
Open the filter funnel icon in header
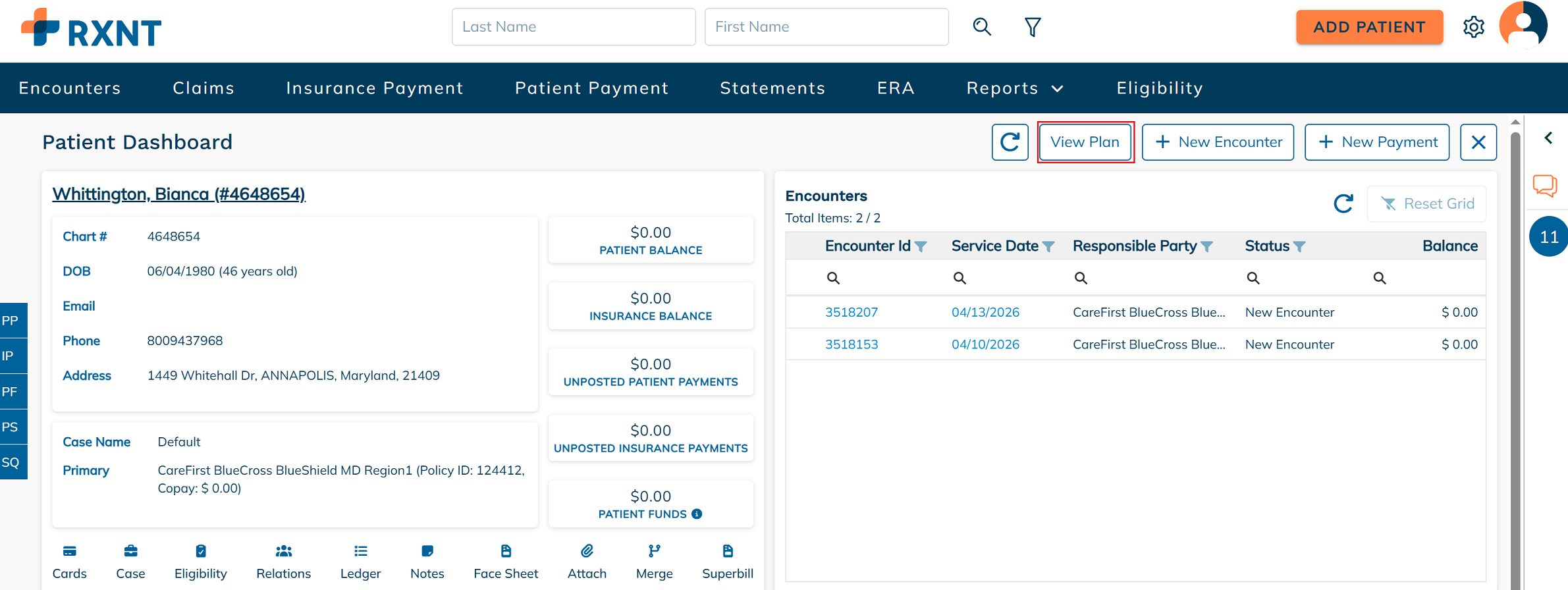click(1033, 27)
